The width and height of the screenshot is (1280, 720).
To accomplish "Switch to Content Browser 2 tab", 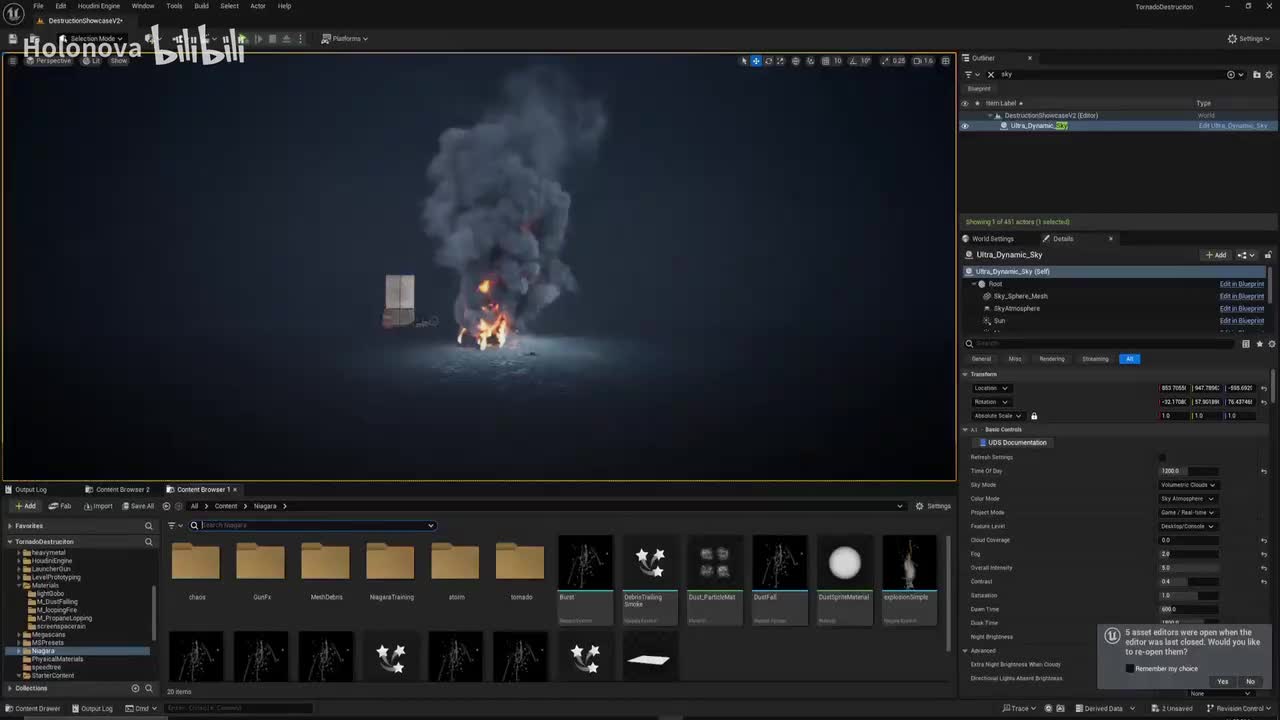I will 118,490.
